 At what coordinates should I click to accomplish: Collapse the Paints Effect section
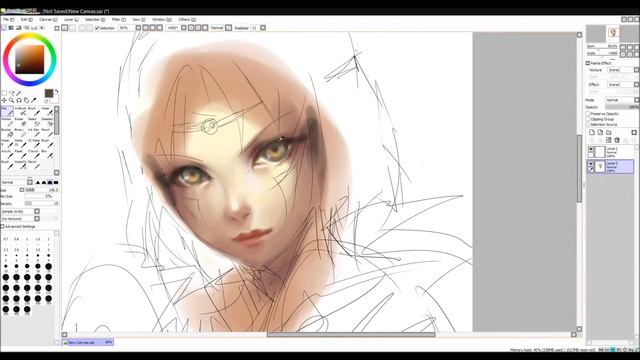(588, 63)
